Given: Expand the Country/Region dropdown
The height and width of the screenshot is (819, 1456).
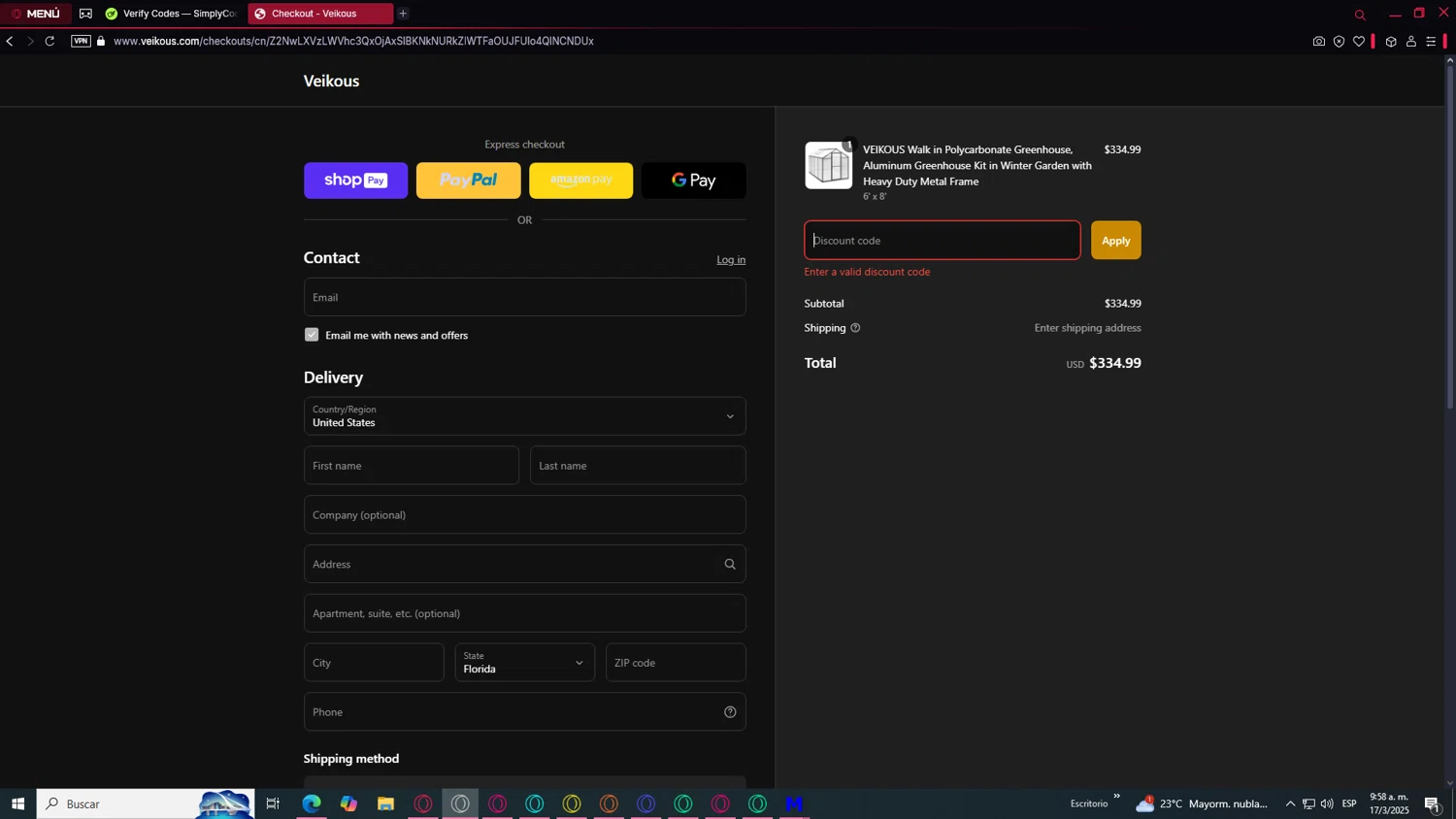Looking at the screenshot, I should point(525,416).
